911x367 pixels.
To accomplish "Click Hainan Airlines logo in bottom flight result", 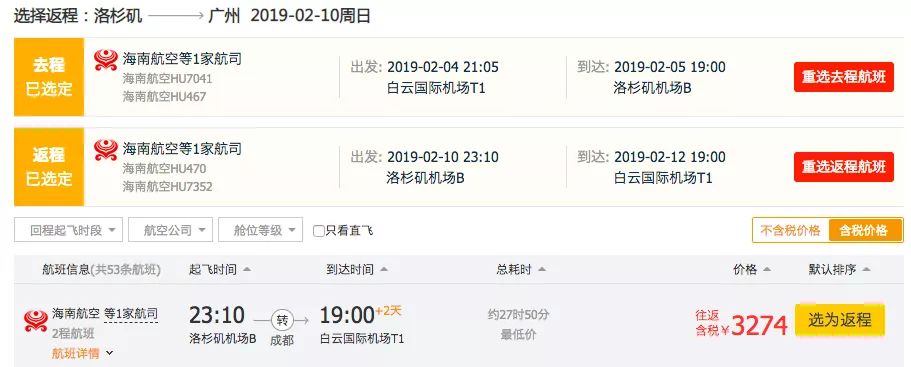I will [36, 322].
